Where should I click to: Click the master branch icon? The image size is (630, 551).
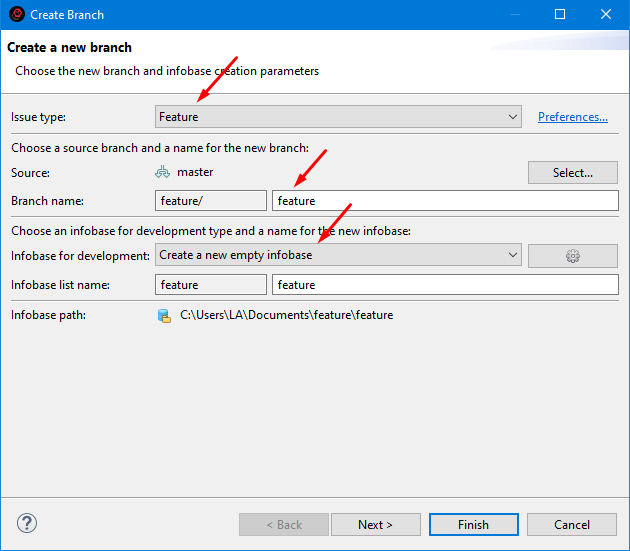pyautogui.click(x=164, y=172)
